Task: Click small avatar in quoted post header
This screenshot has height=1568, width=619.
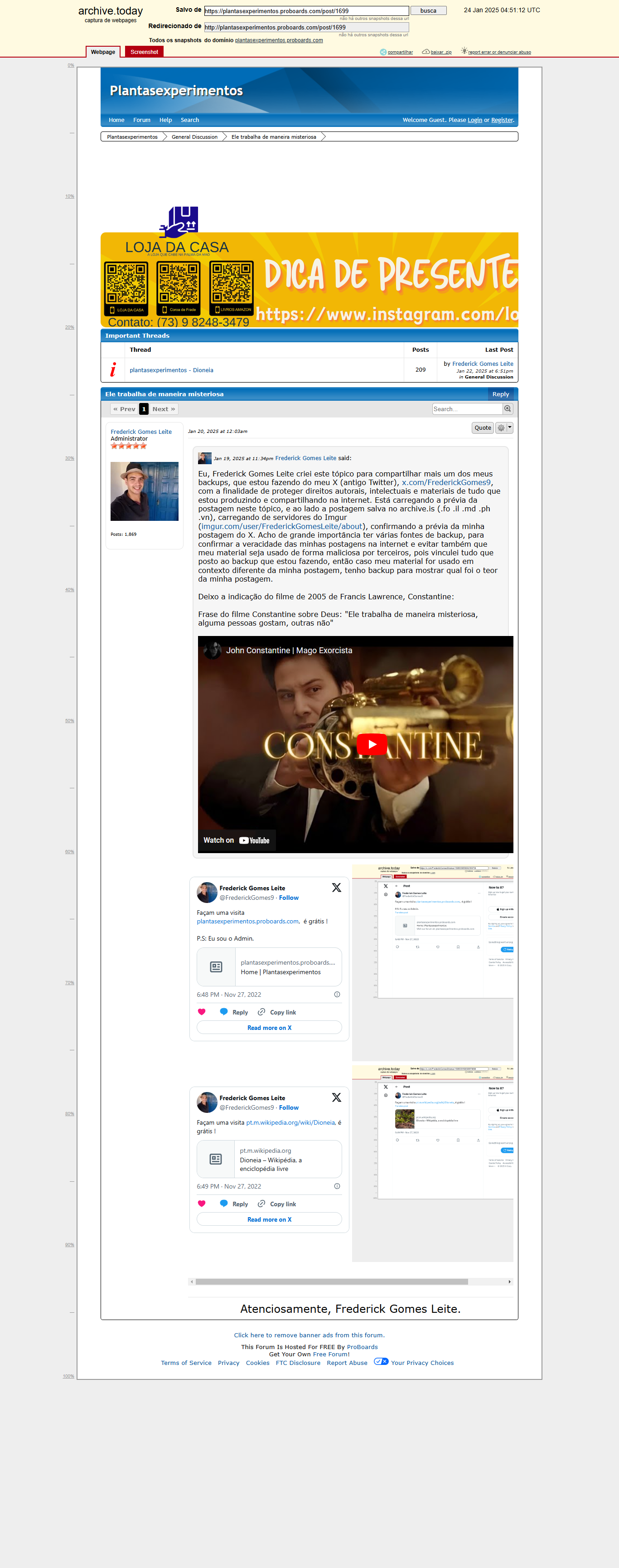Action: pos(204,458)
